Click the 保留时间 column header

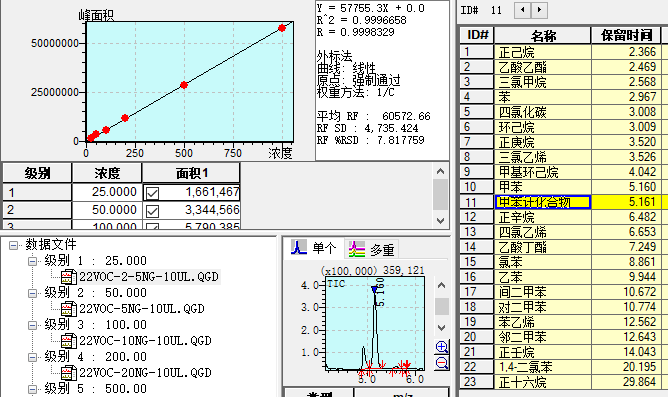pyautogui.click(x=626, y=35)
